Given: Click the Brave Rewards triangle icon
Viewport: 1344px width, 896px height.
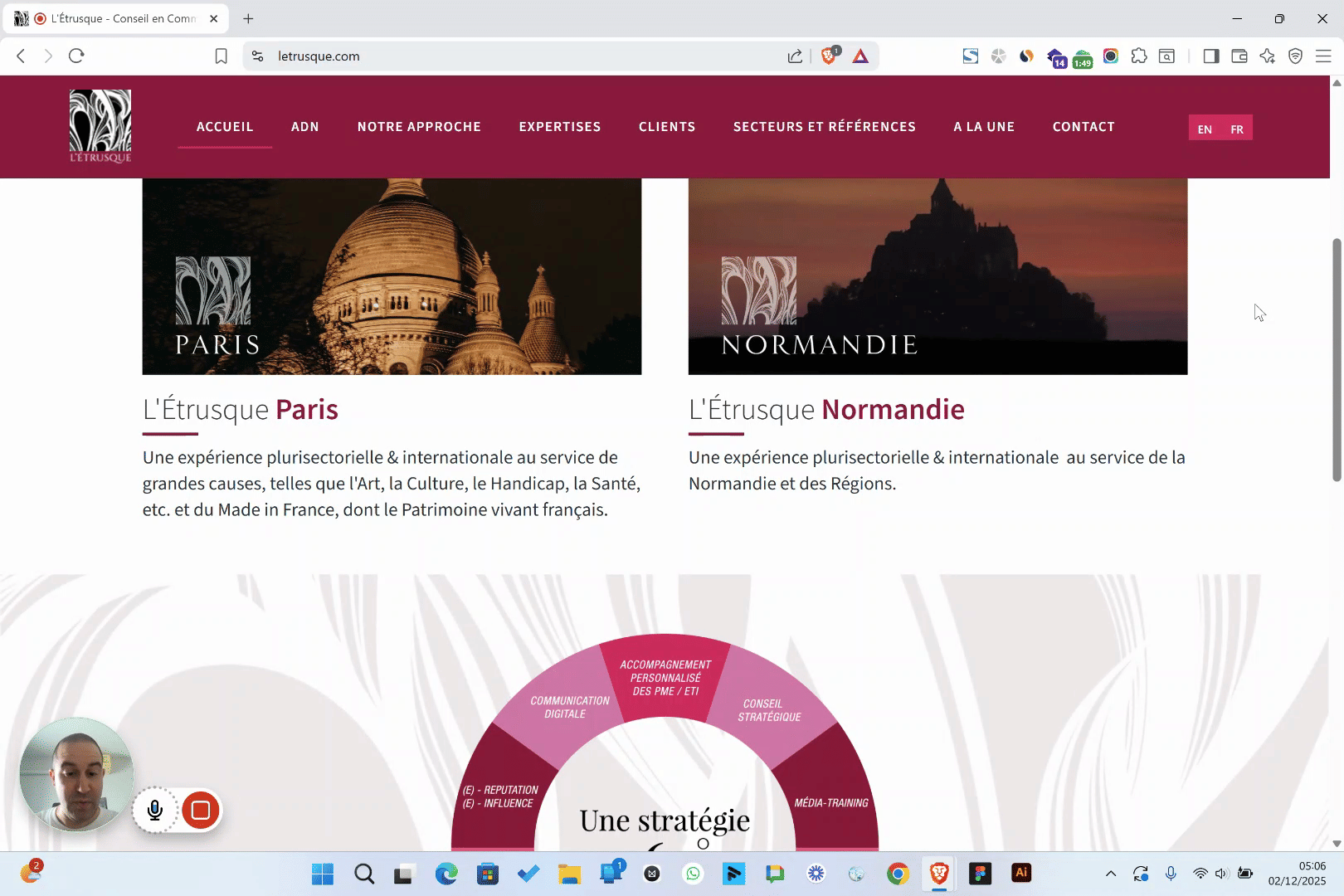Looking at the screenshot, I should click(860, 56).
